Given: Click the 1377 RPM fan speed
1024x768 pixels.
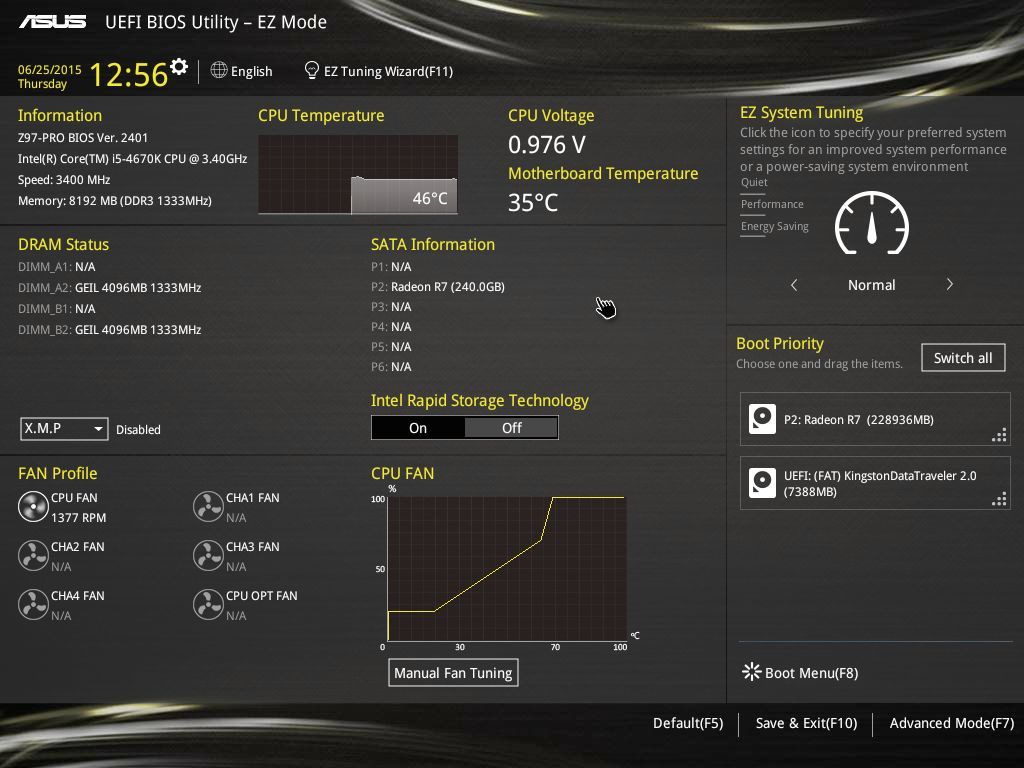Looking at the screenshot, I should [78, 517].
